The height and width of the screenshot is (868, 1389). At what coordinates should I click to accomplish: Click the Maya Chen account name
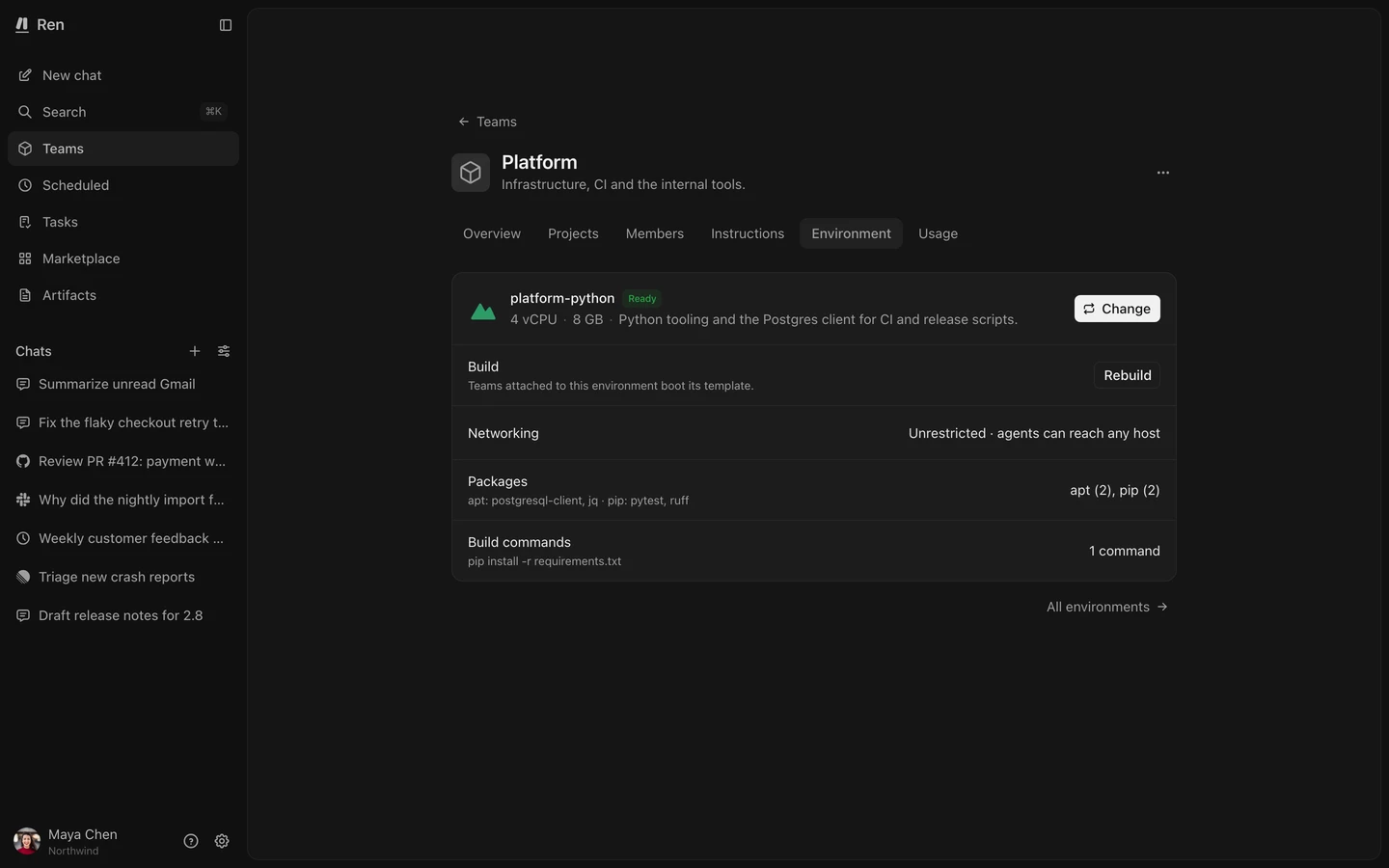click(x=83, y=834)
